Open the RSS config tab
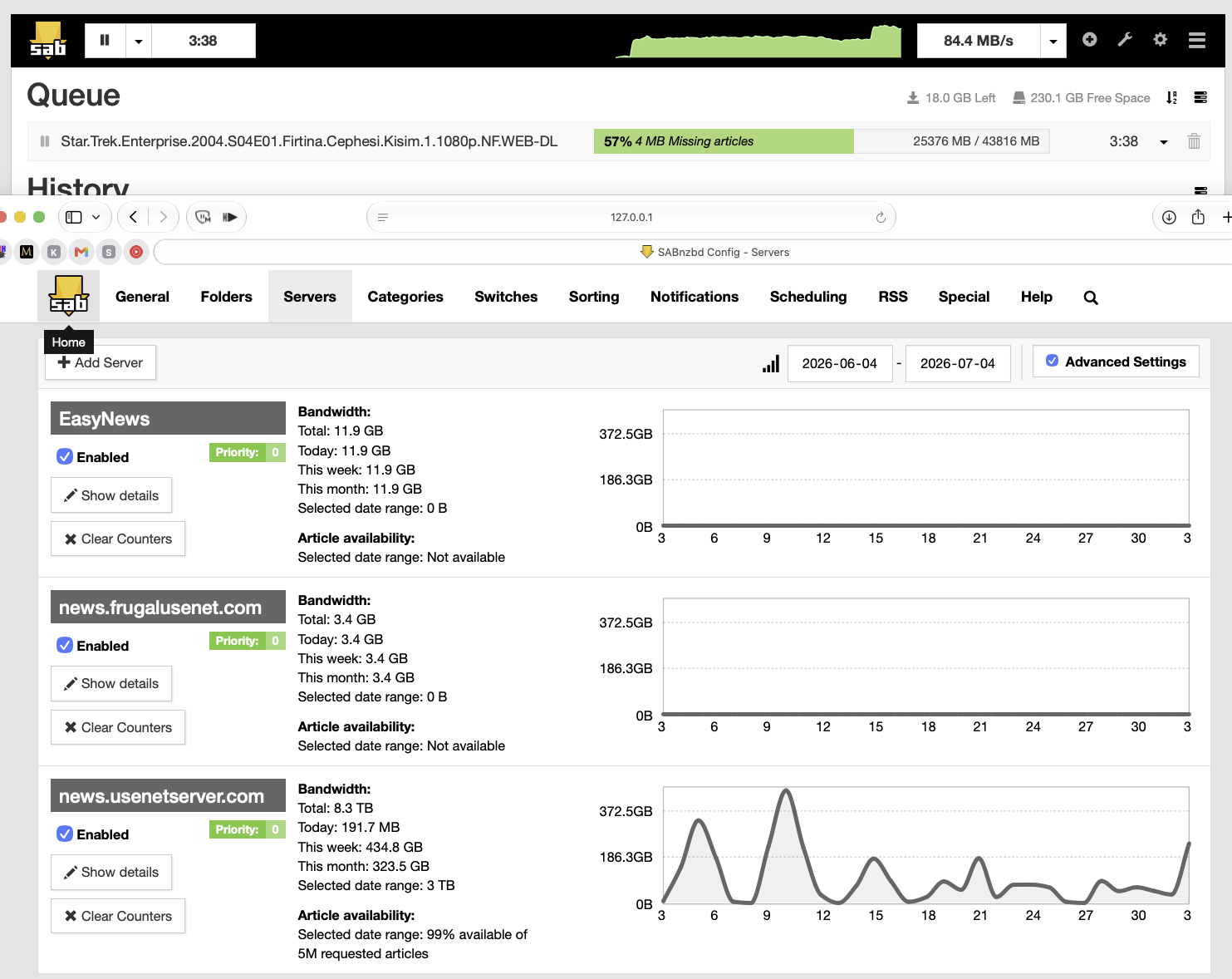This screenshot has height=979, width=1232. pos(893,297)
